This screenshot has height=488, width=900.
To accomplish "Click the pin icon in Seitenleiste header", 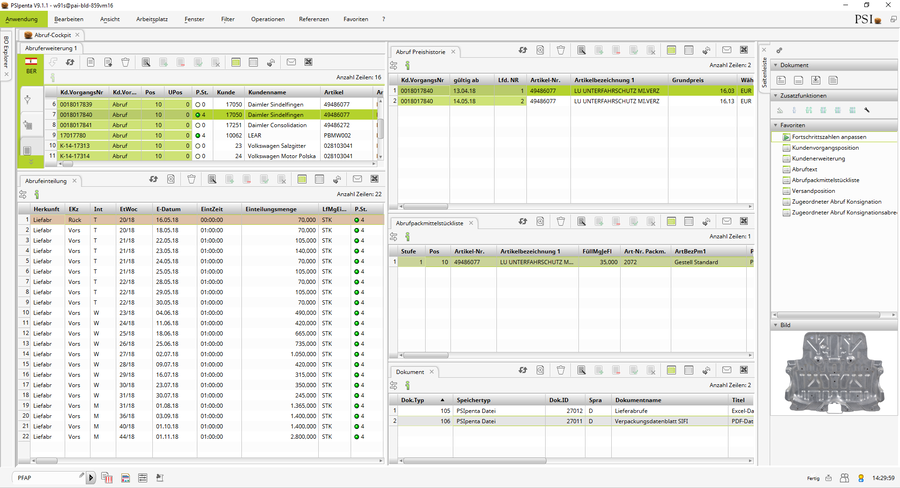I will 779,51.
